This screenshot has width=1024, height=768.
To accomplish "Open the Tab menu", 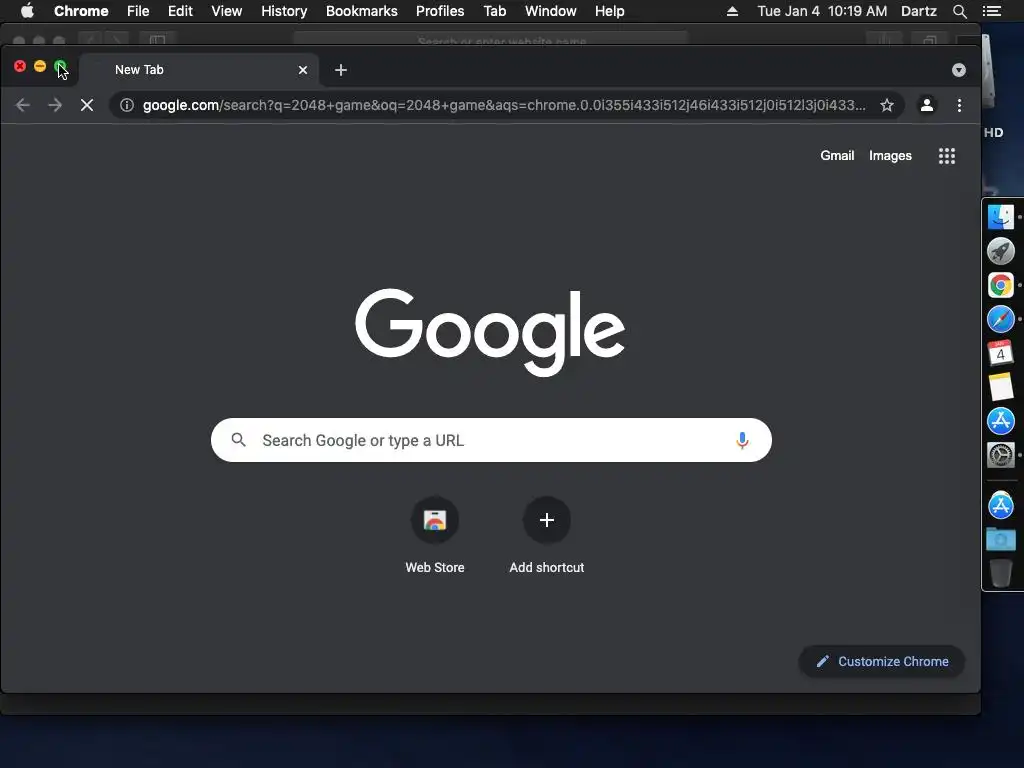I will tap(494, 11).
